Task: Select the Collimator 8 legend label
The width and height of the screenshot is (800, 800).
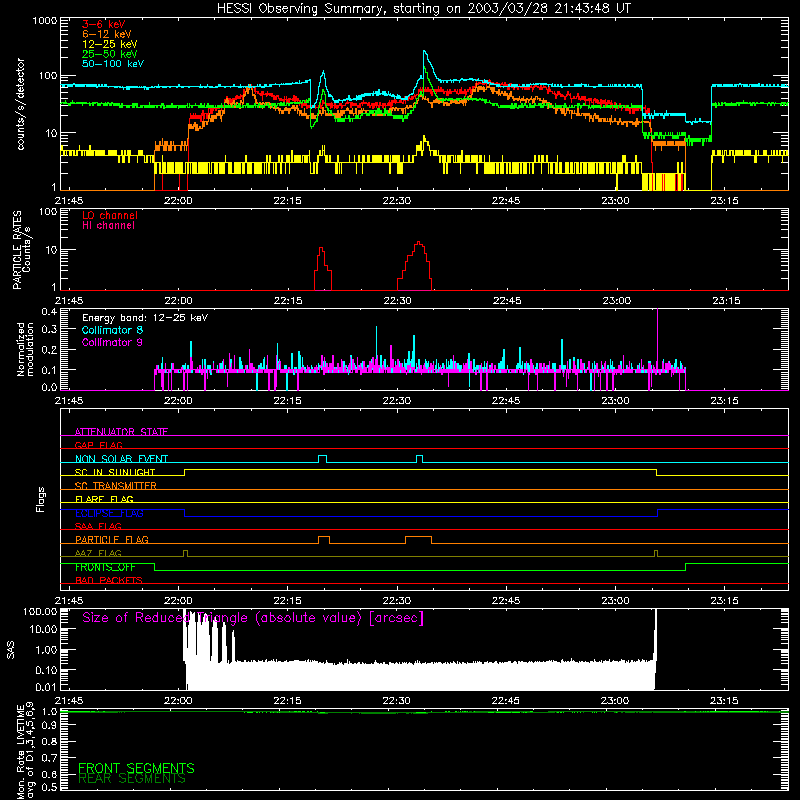Action: click(x=112, y=330)
